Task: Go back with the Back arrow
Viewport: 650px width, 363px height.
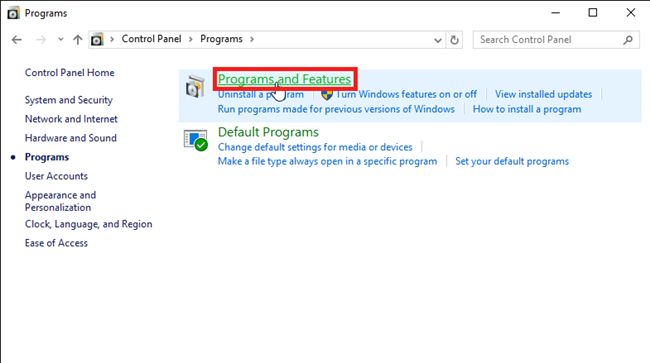Action: [17, 40]
